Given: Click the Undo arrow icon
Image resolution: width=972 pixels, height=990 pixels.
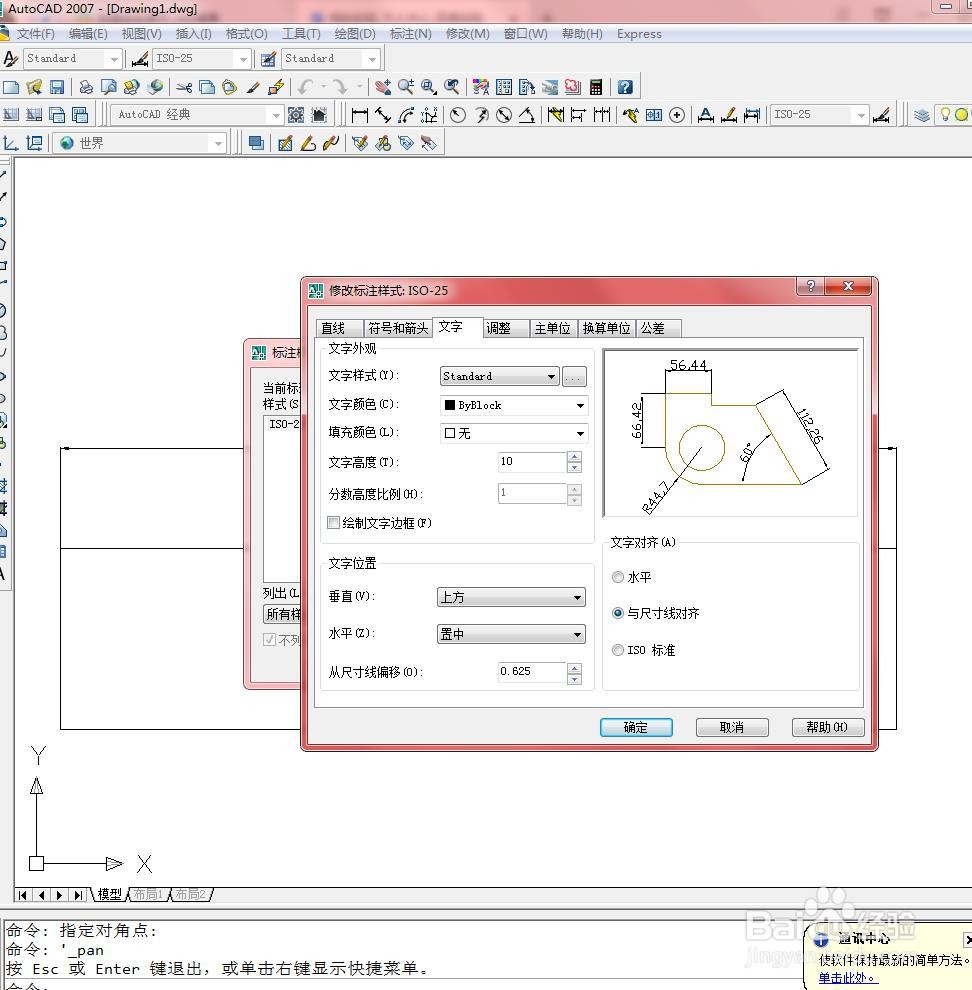Looking at the screenshot, I should 303,88.
